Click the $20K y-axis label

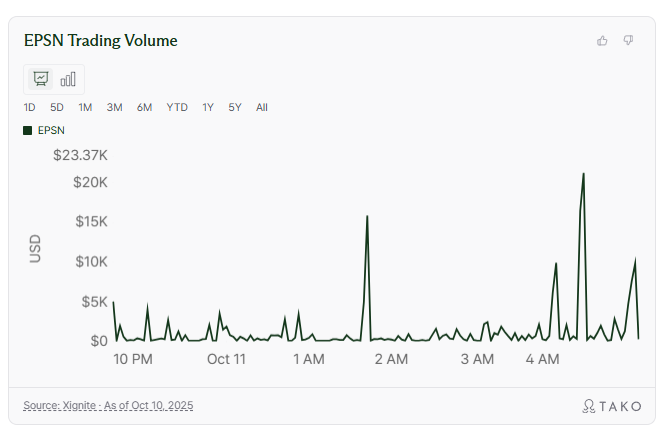(90, 182)
